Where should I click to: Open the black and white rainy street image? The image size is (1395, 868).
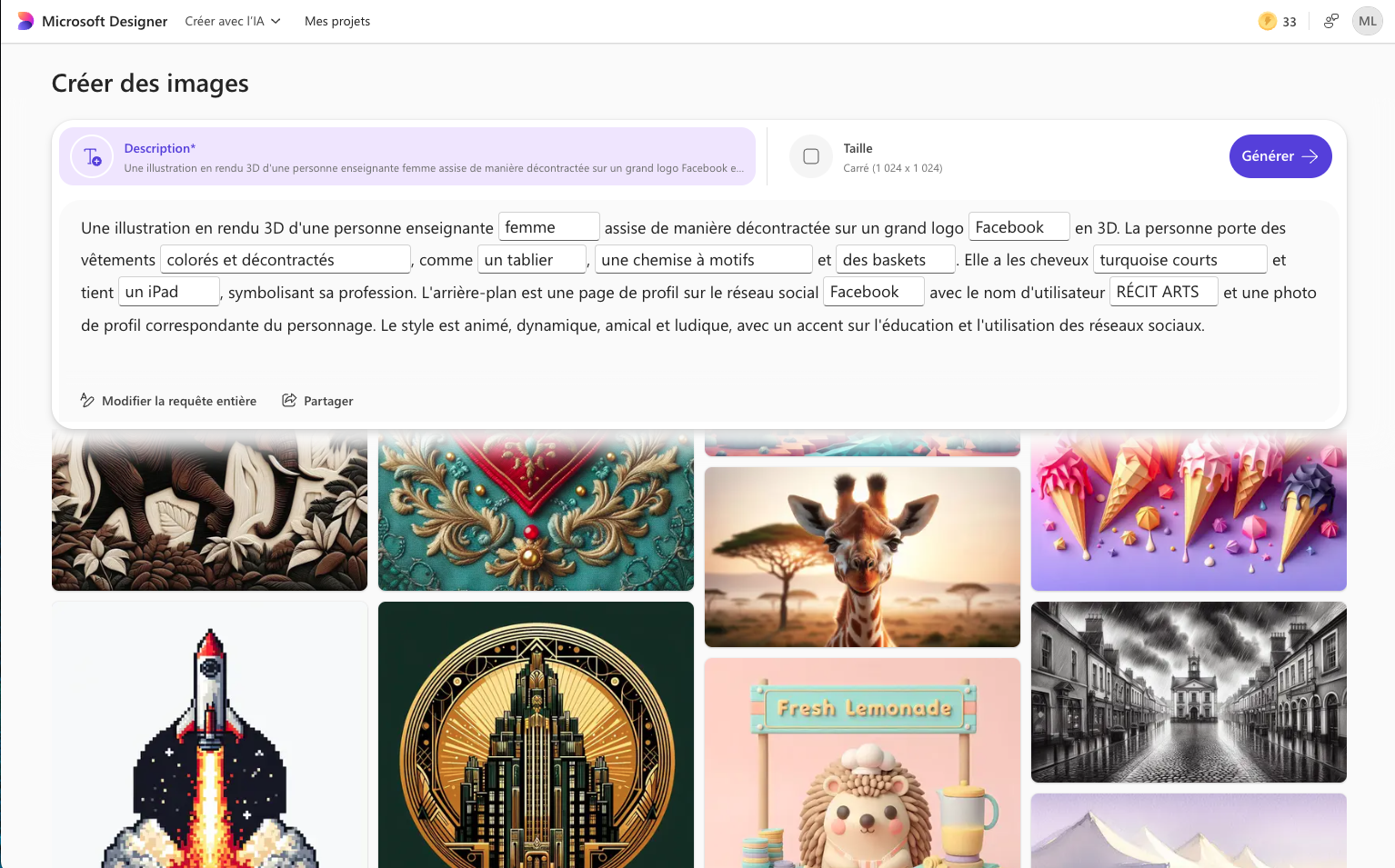coord(1189,692)
